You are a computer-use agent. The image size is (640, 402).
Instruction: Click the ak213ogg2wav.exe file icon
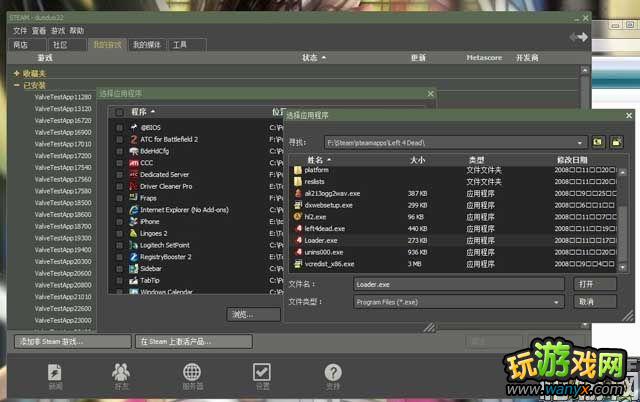(298, 193)
